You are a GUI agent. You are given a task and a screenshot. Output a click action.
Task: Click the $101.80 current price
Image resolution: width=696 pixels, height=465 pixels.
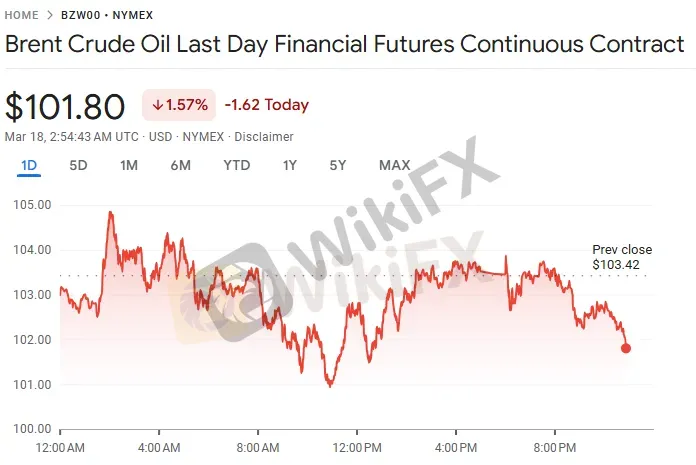point(66,106)
